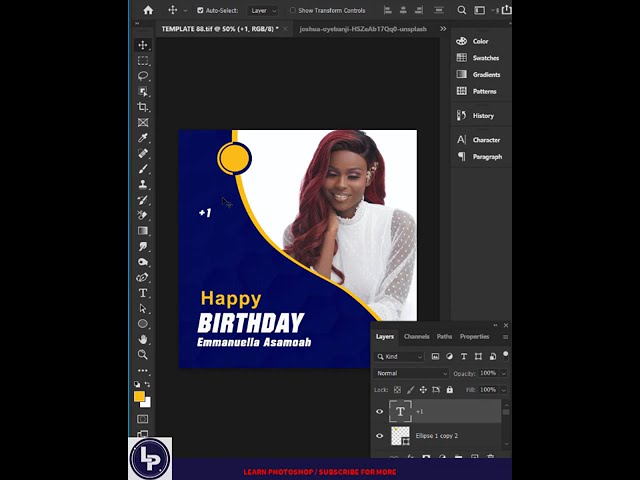Open the Normal blend mode dropdown
The height and width of the screenshot is (480, 640).
[x=411, y=373]
